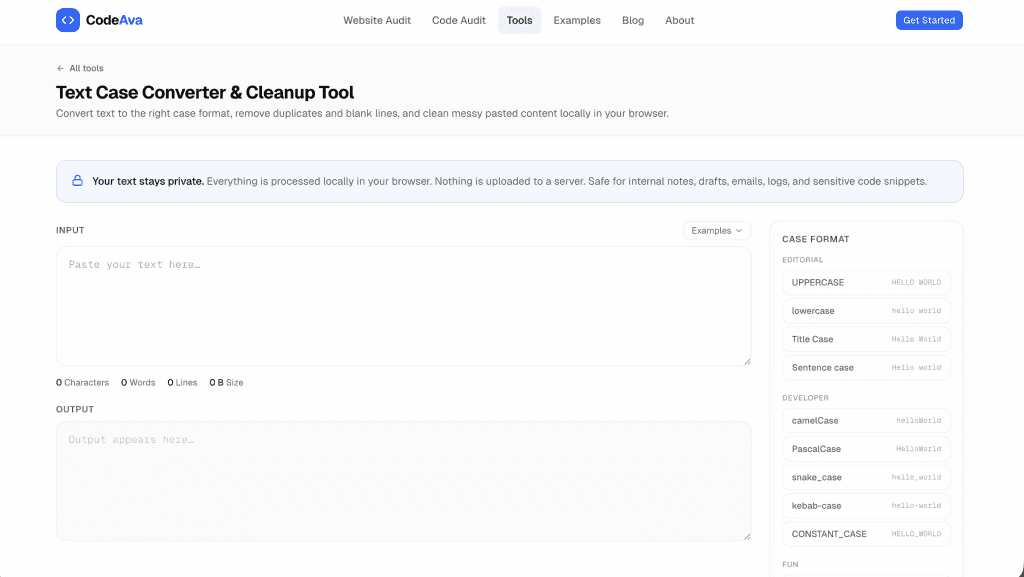Click the back arrow beside All tools
The width and height of the screenshot is (1024, 577).
60,68
